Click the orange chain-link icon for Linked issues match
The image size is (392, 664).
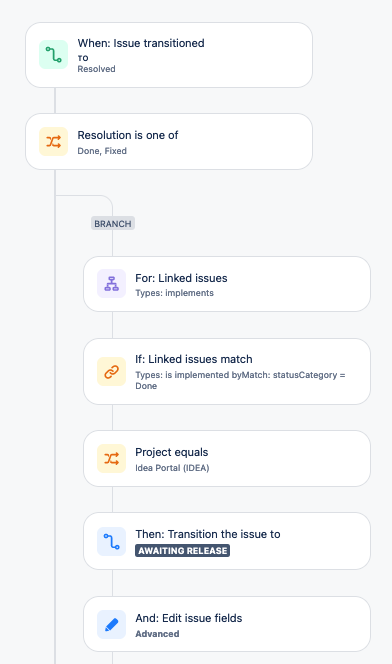pos(111,372)
